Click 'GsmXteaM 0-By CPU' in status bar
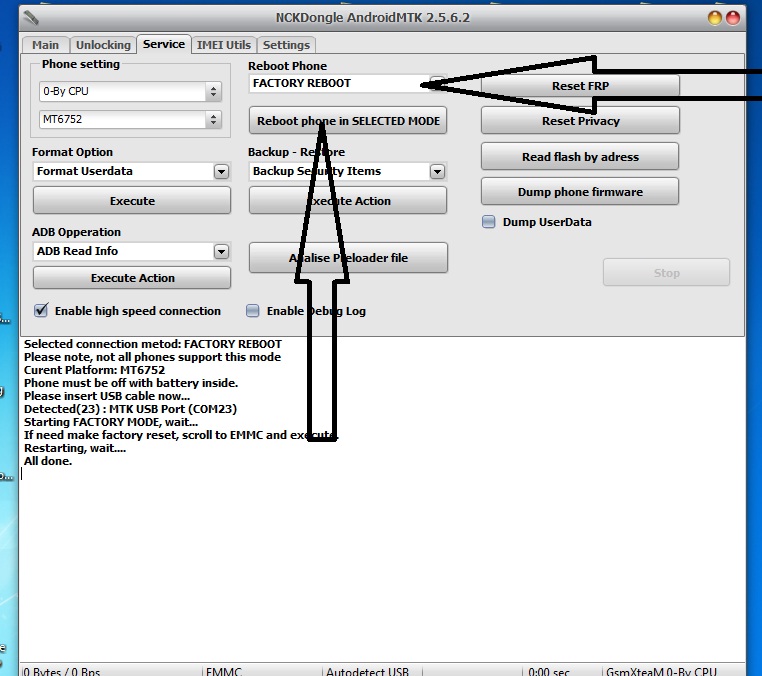 click(x=661, y=672)
